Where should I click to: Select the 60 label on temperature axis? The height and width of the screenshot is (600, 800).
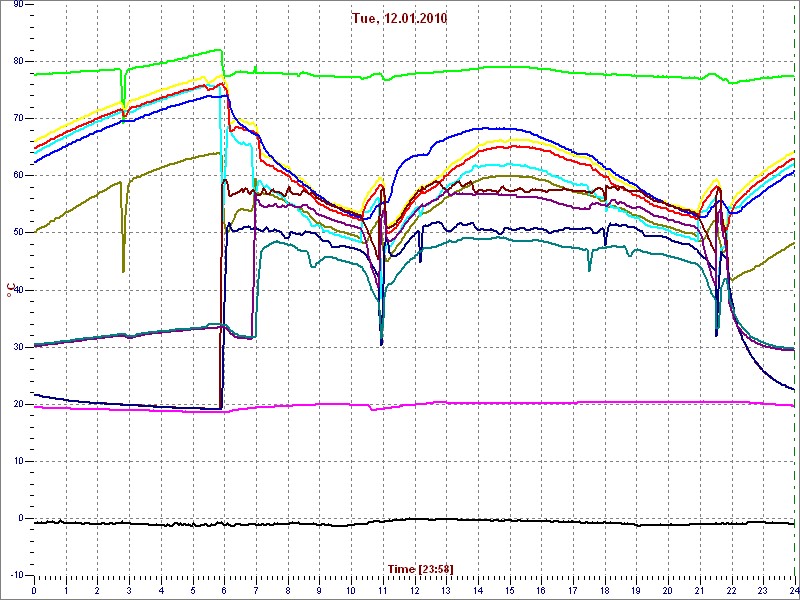click(x=16, y=176)
